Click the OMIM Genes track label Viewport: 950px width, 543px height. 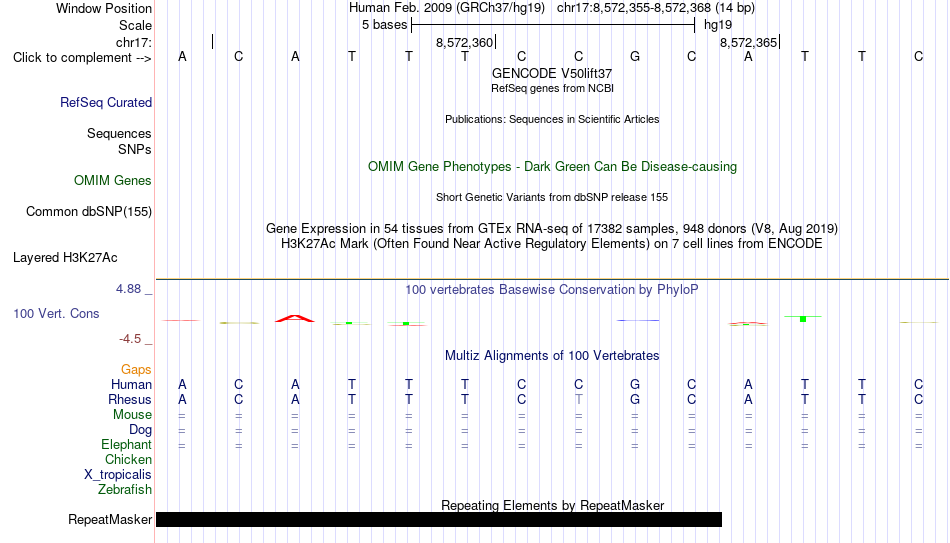point(113,181)
